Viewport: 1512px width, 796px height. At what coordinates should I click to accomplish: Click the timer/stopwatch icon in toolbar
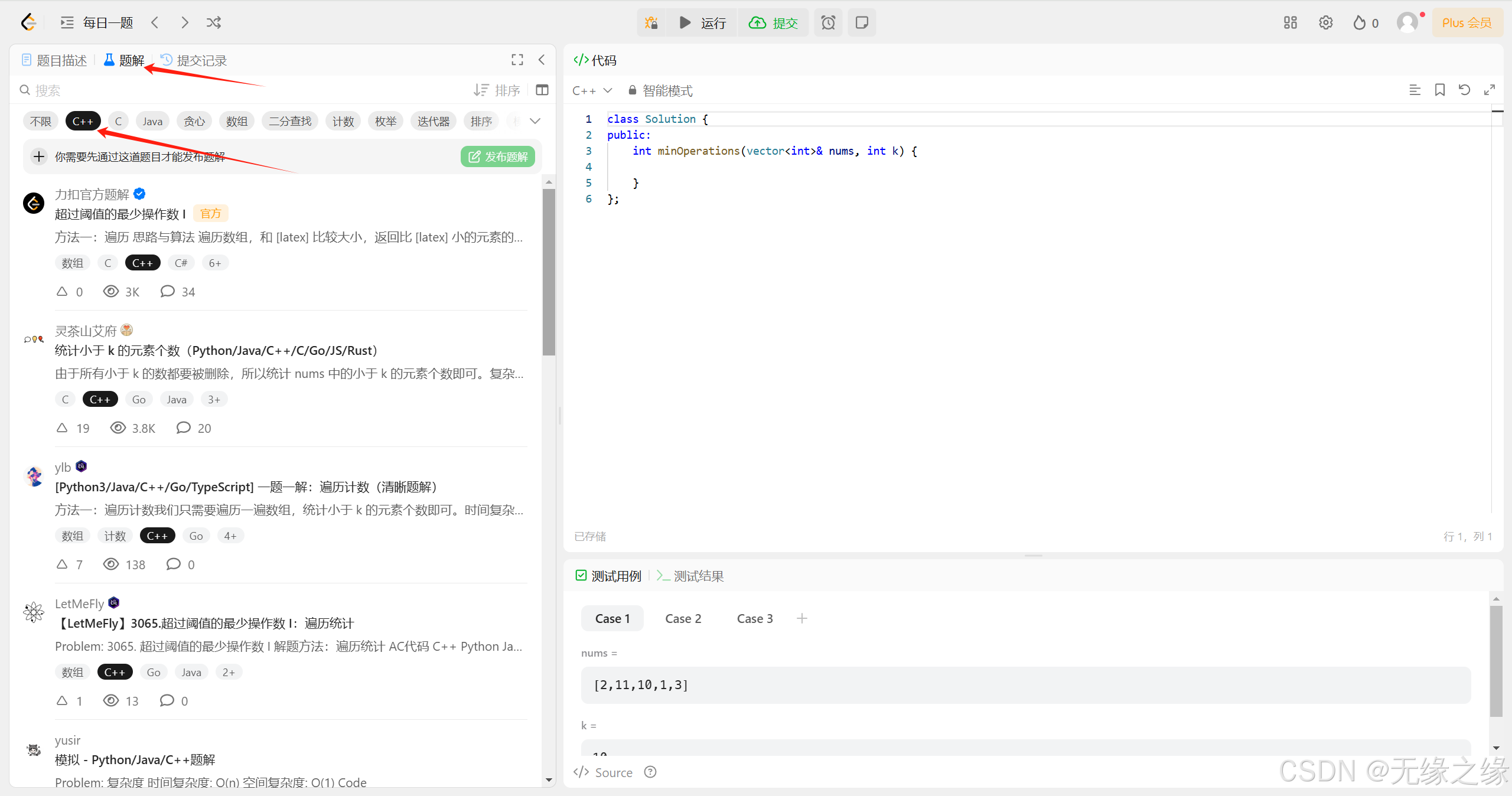828,22
